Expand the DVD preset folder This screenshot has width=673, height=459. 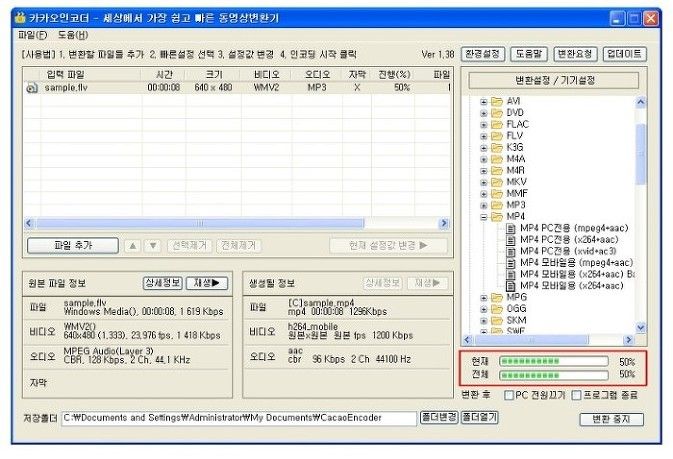tap(484, 113)
